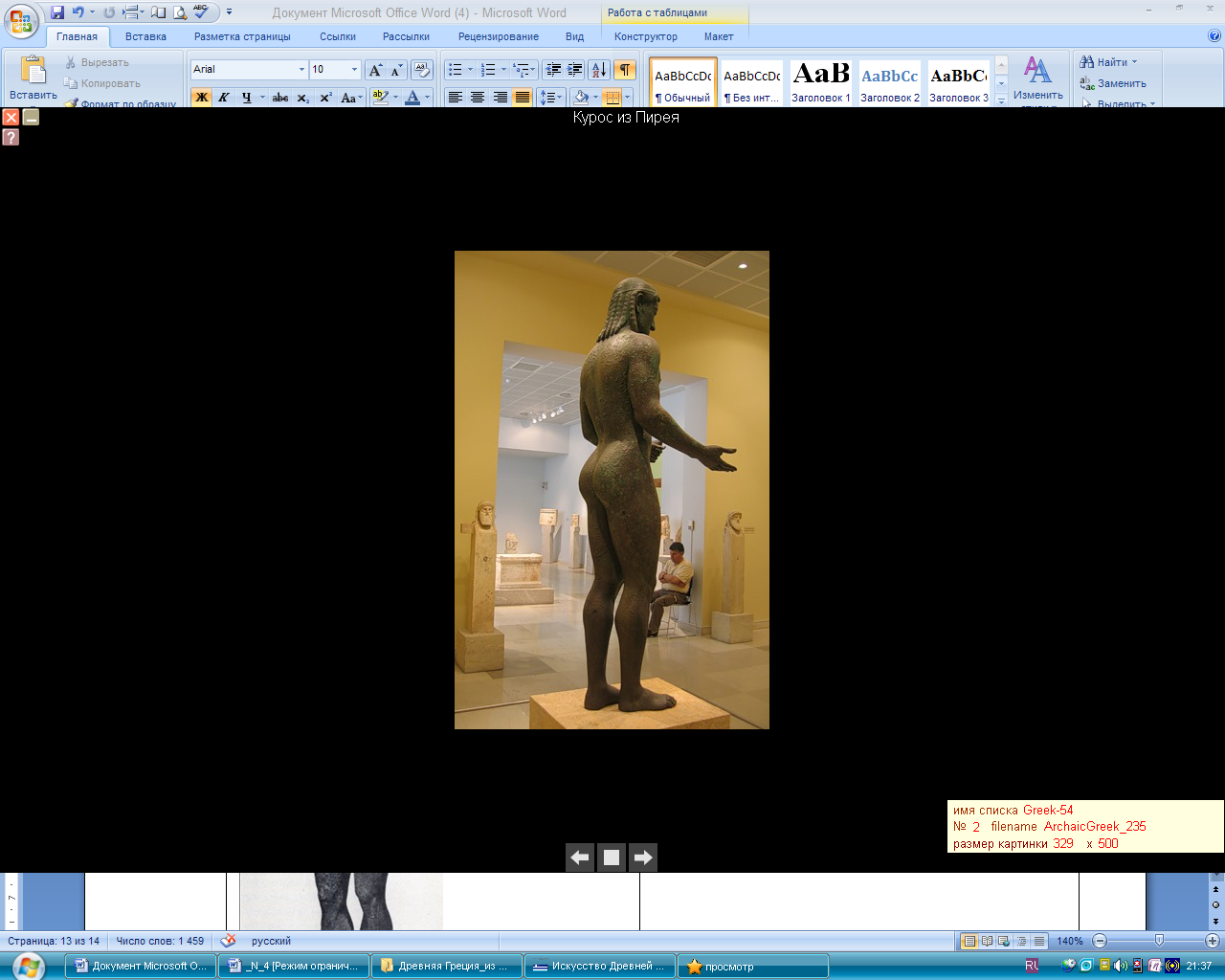Stop the slideshow with the square button
This screenshot has width=1225, height=980.
(612, 857)
